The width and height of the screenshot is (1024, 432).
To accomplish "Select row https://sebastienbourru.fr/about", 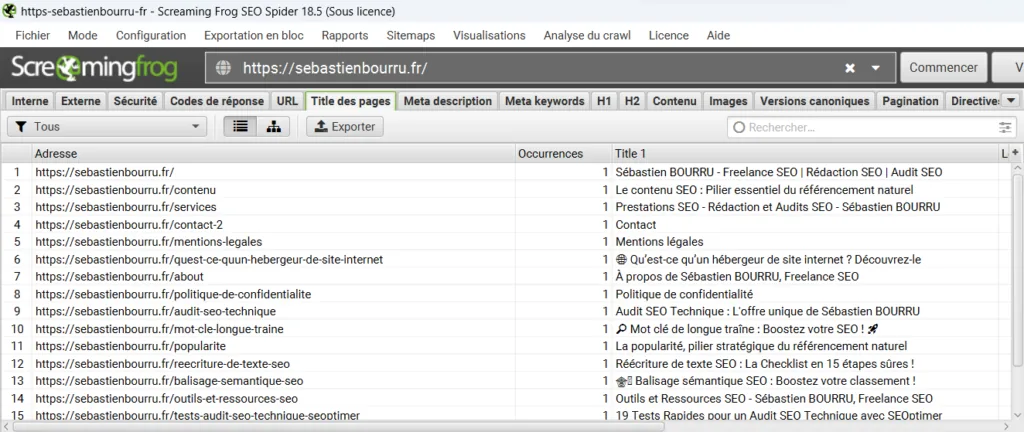I will [x=505, y=277].
